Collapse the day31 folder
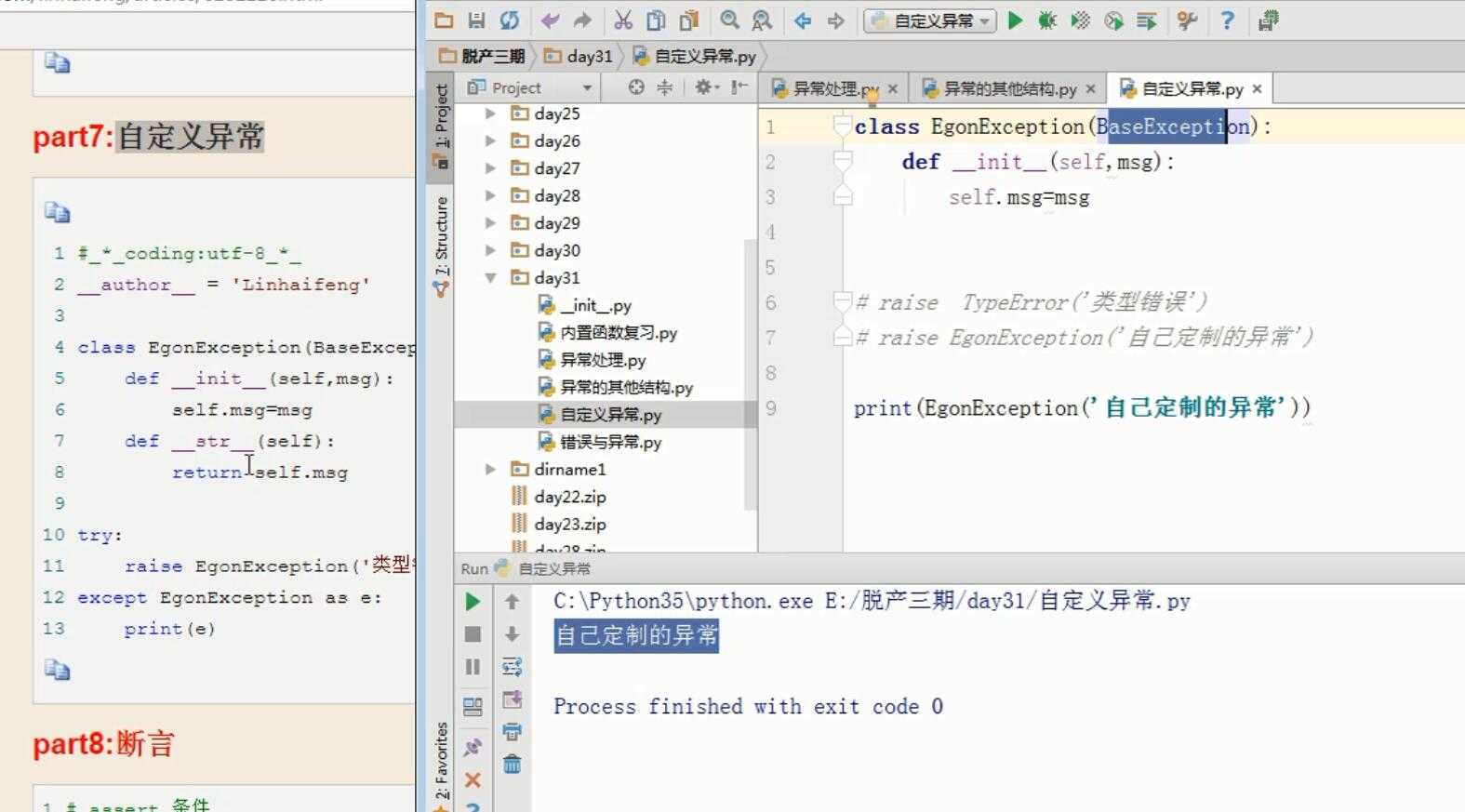 point(490,277)
